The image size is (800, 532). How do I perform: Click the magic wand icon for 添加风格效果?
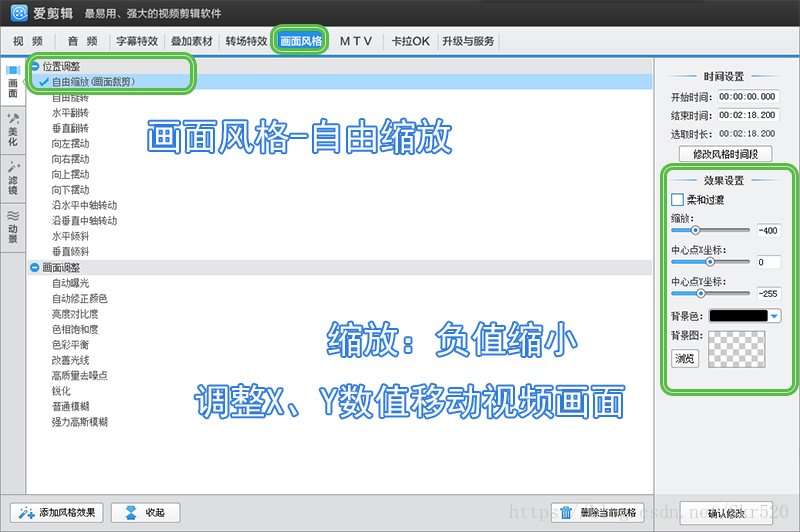click(x=26, y=513)
